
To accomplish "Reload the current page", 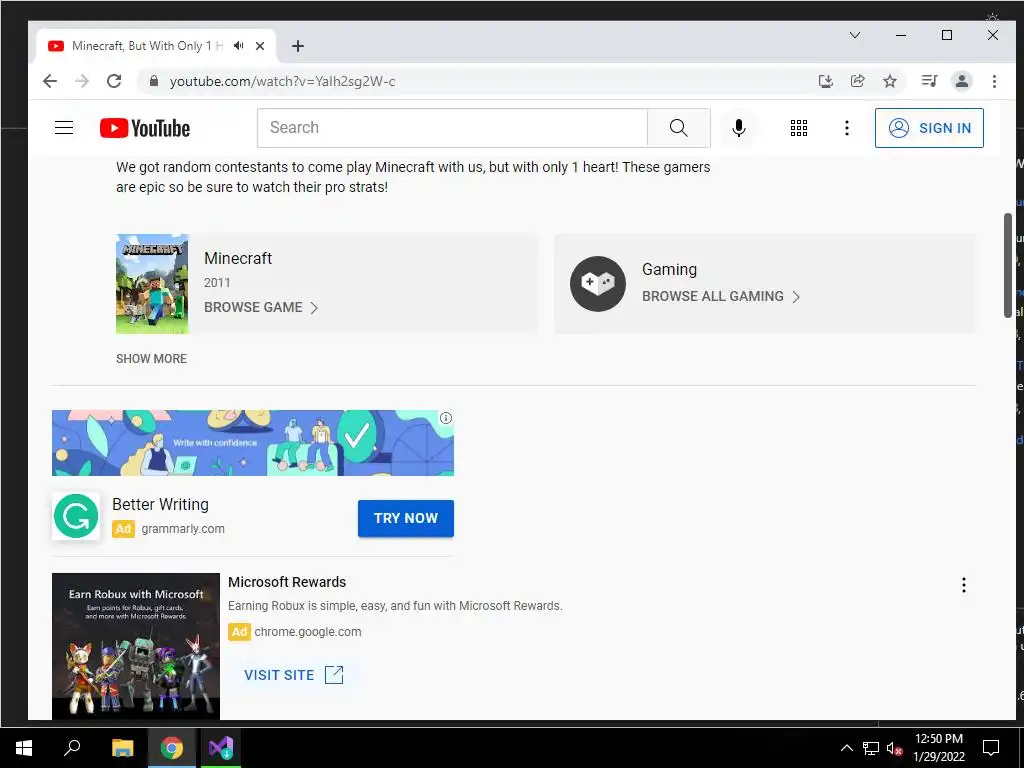I will pyautogui.click(x=114, y=81).
